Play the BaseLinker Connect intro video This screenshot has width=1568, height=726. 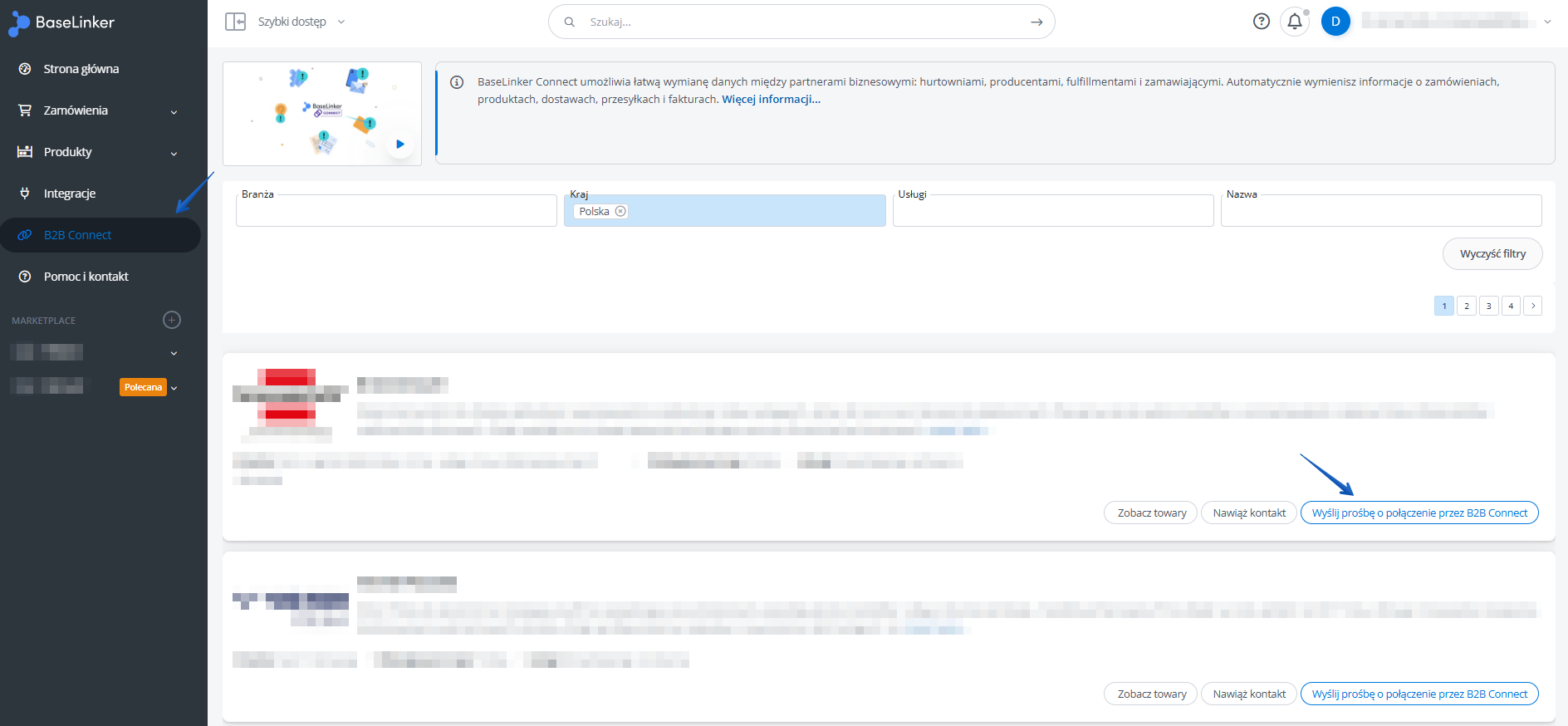coord(400,144)
